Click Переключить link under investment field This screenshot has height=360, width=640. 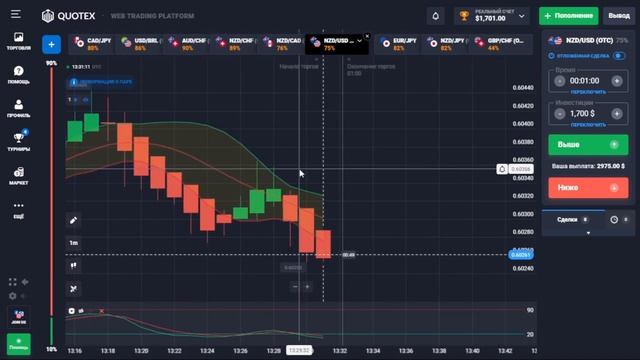[588, 125]
